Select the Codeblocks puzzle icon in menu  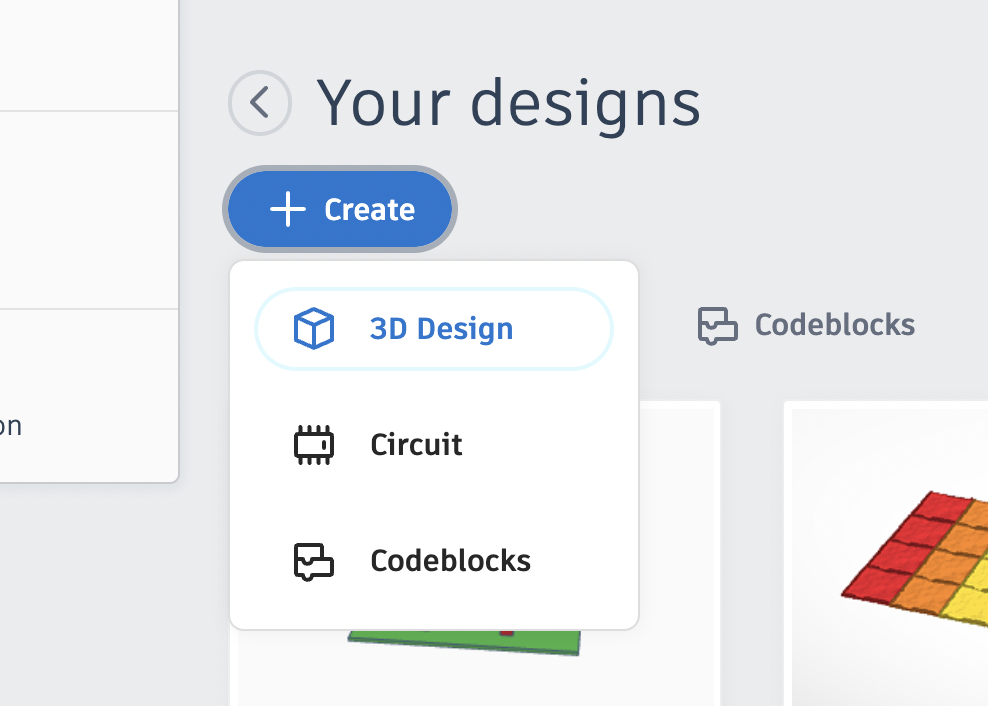[313, 560]
